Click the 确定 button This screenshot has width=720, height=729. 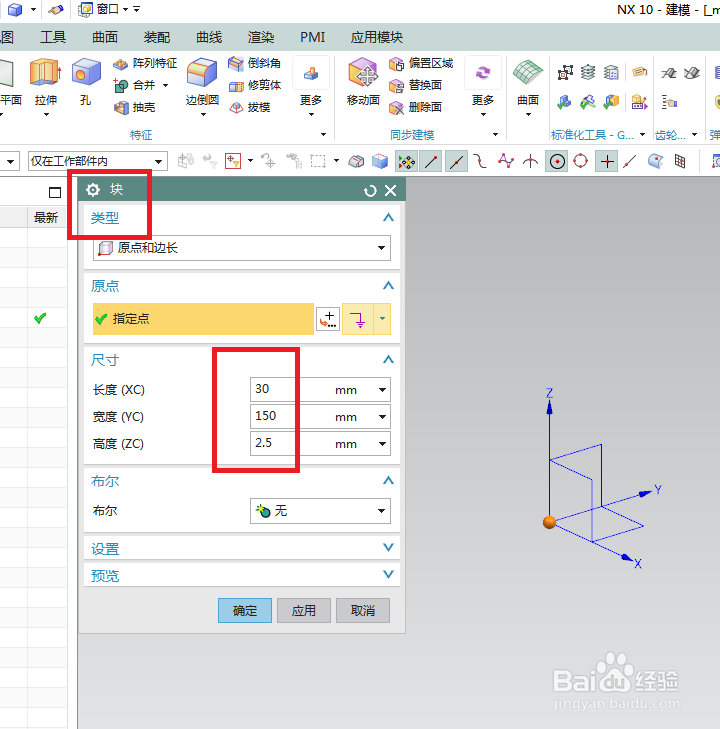pos(245,610)
